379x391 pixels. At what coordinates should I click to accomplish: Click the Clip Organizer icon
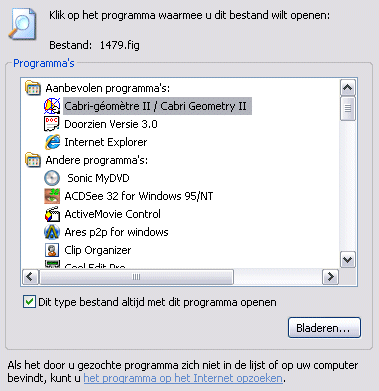pos(52,250)
